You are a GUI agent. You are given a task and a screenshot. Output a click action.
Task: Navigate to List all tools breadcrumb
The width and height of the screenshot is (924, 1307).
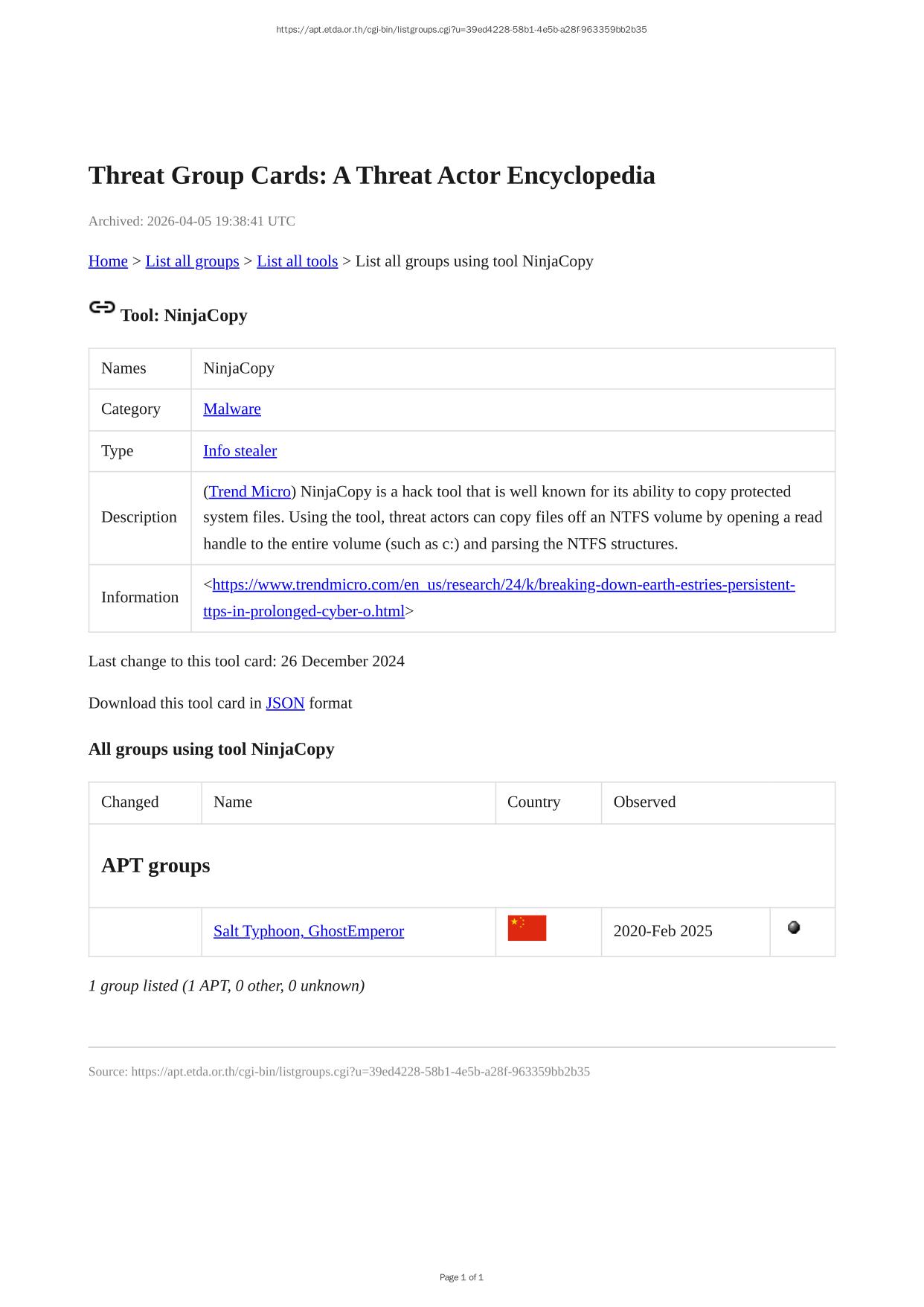[297, 261]
